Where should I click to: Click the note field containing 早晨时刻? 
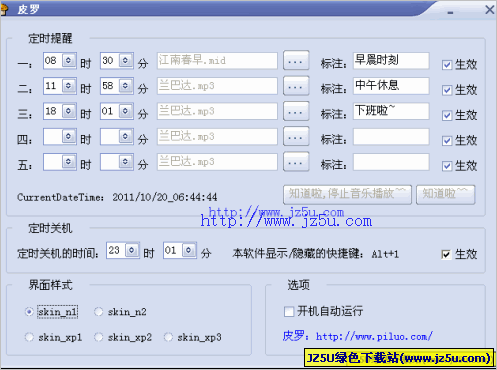click(x=391, y=61)
